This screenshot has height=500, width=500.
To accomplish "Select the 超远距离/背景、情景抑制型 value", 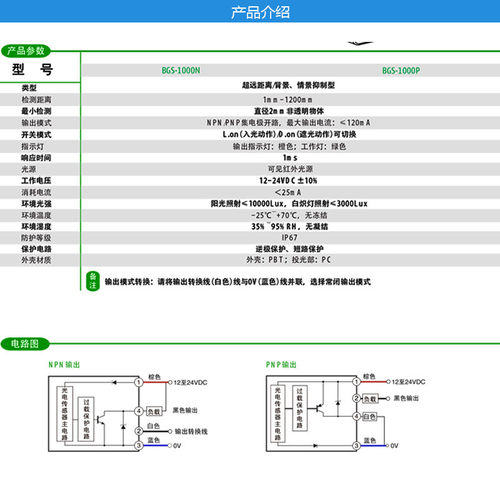I will [289, 85].
